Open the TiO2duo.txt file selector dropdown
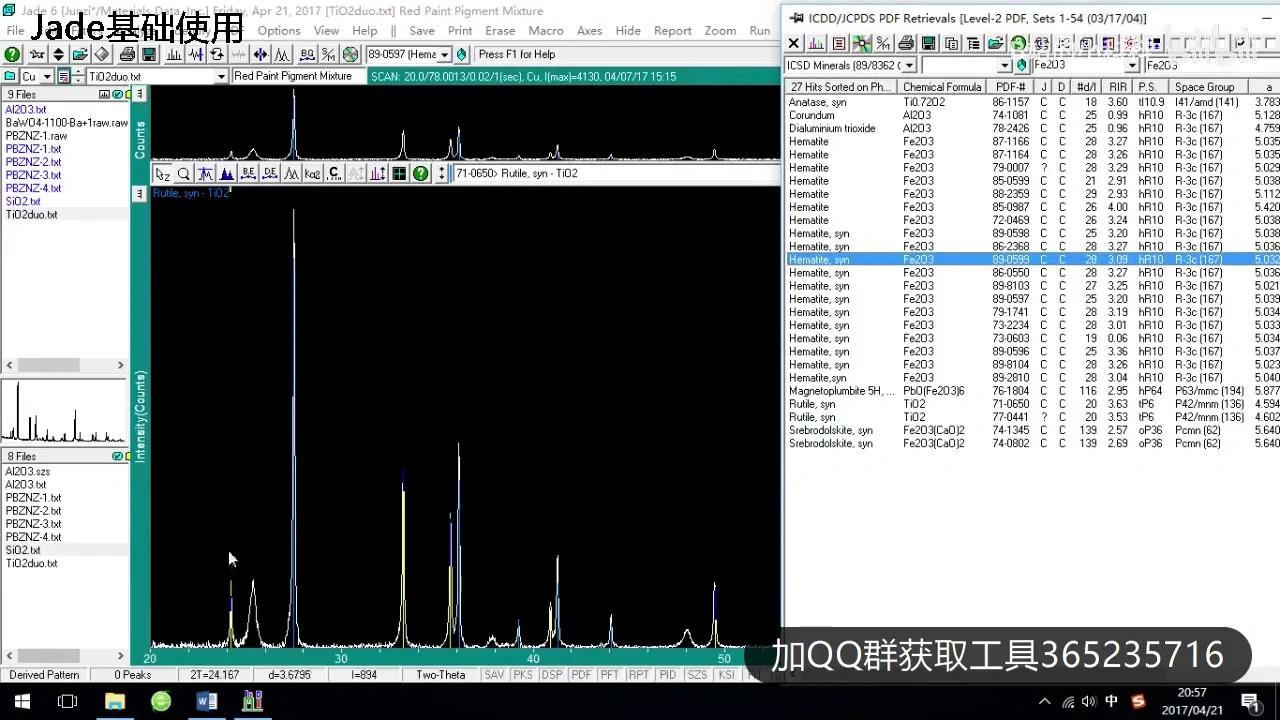The height and width of the screenshot is (720, 1280). [x=222, y=76]
